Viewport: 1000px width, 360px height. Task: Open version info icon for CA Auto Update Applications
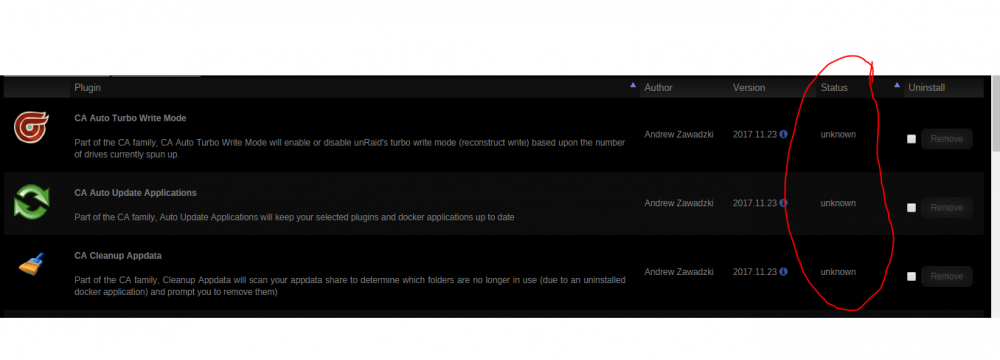coord(783,203)
